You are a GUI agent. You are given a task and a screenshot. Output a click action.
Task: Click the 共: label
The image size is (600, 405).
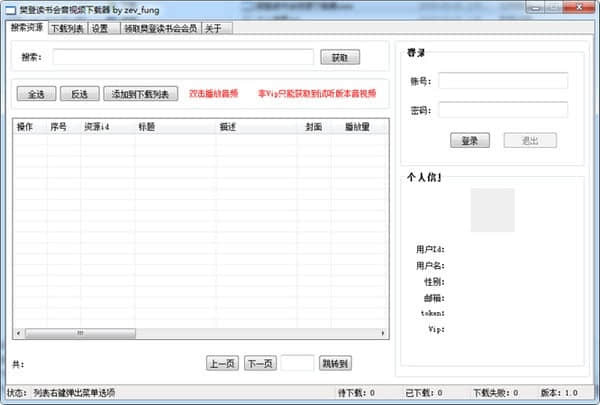point(18,364)
